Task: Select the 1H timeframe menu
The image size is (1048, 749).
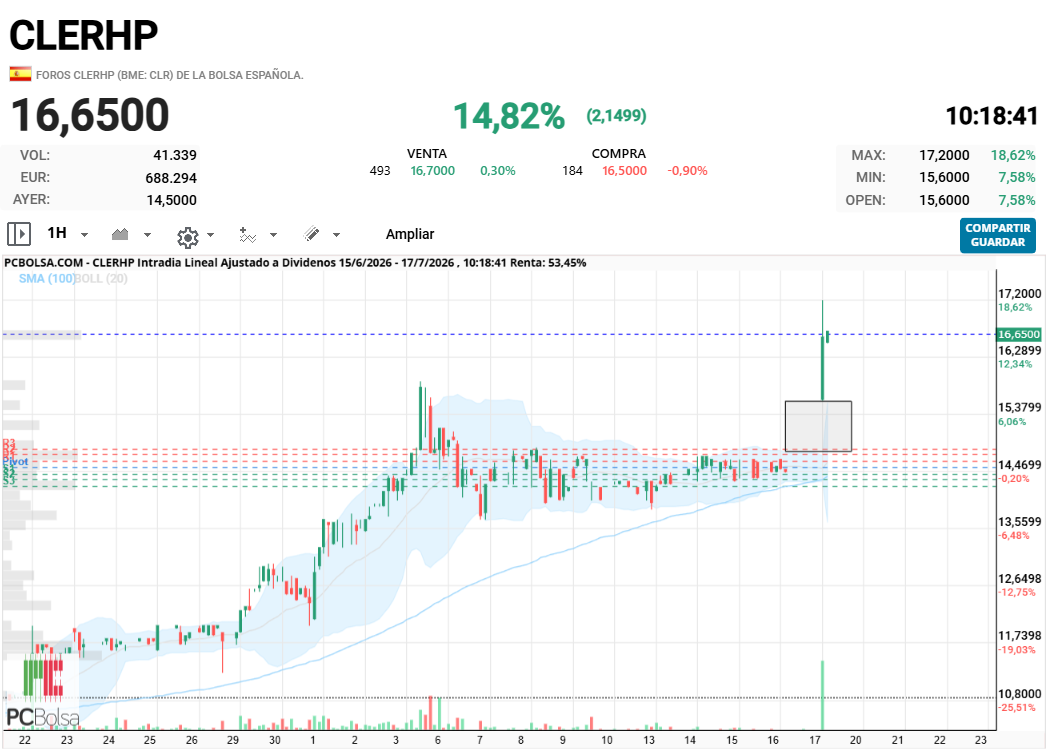Action: tap(57, 233)
